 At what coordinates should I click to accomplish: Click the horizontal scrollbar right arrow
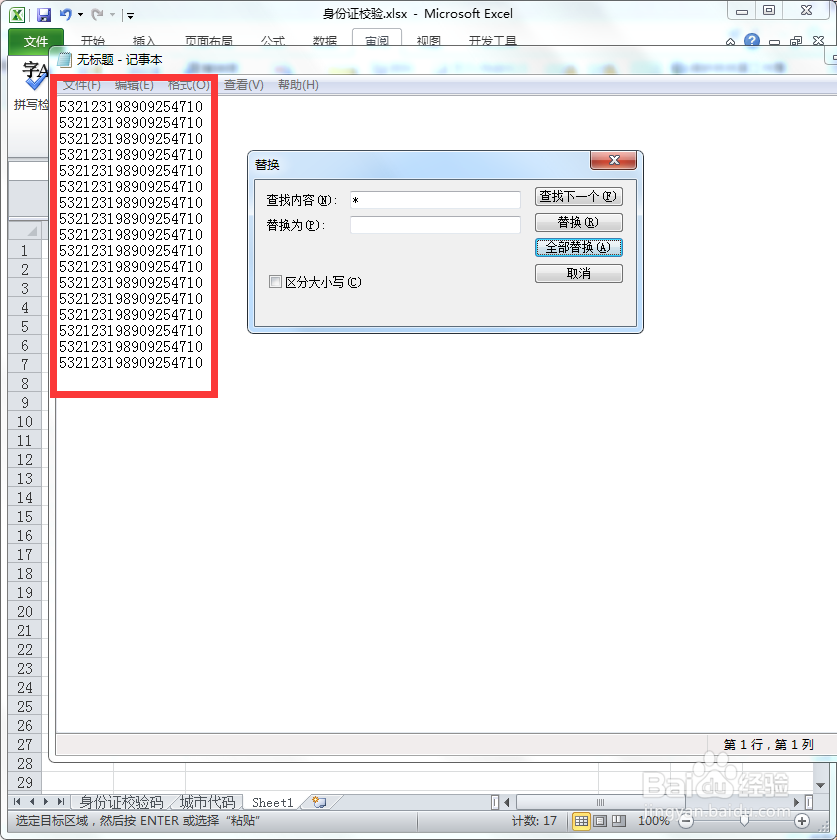coord(796,802)
